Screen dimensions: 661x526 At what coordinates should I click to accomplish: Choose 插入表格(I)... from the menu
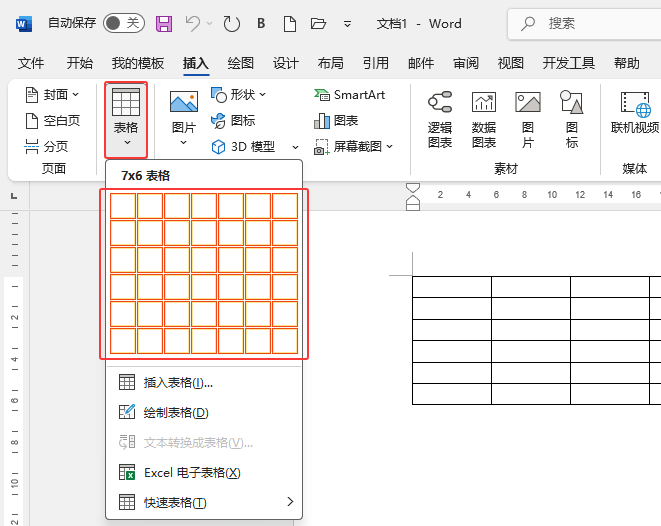coord(204,383)
